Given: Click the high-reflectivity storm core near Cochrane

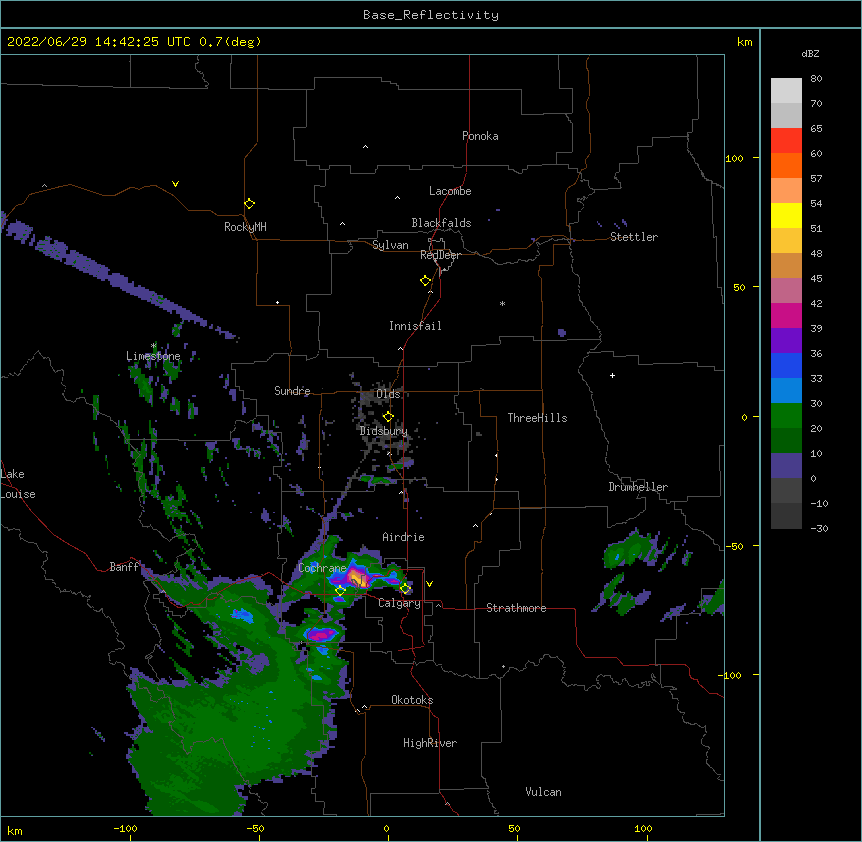Looking at the screenshot, I should 357,578.
